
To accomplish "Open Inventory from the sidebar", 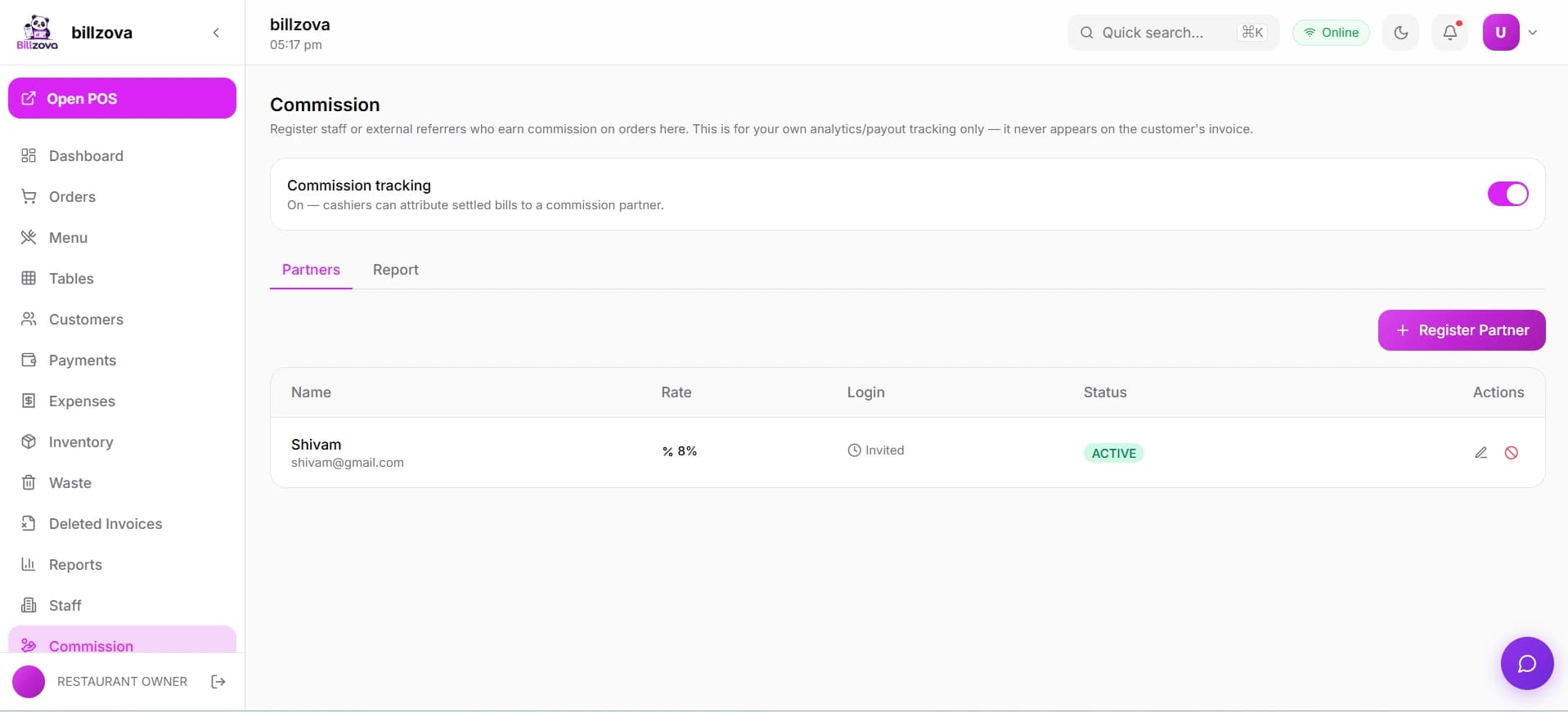I will coord(122,441).
